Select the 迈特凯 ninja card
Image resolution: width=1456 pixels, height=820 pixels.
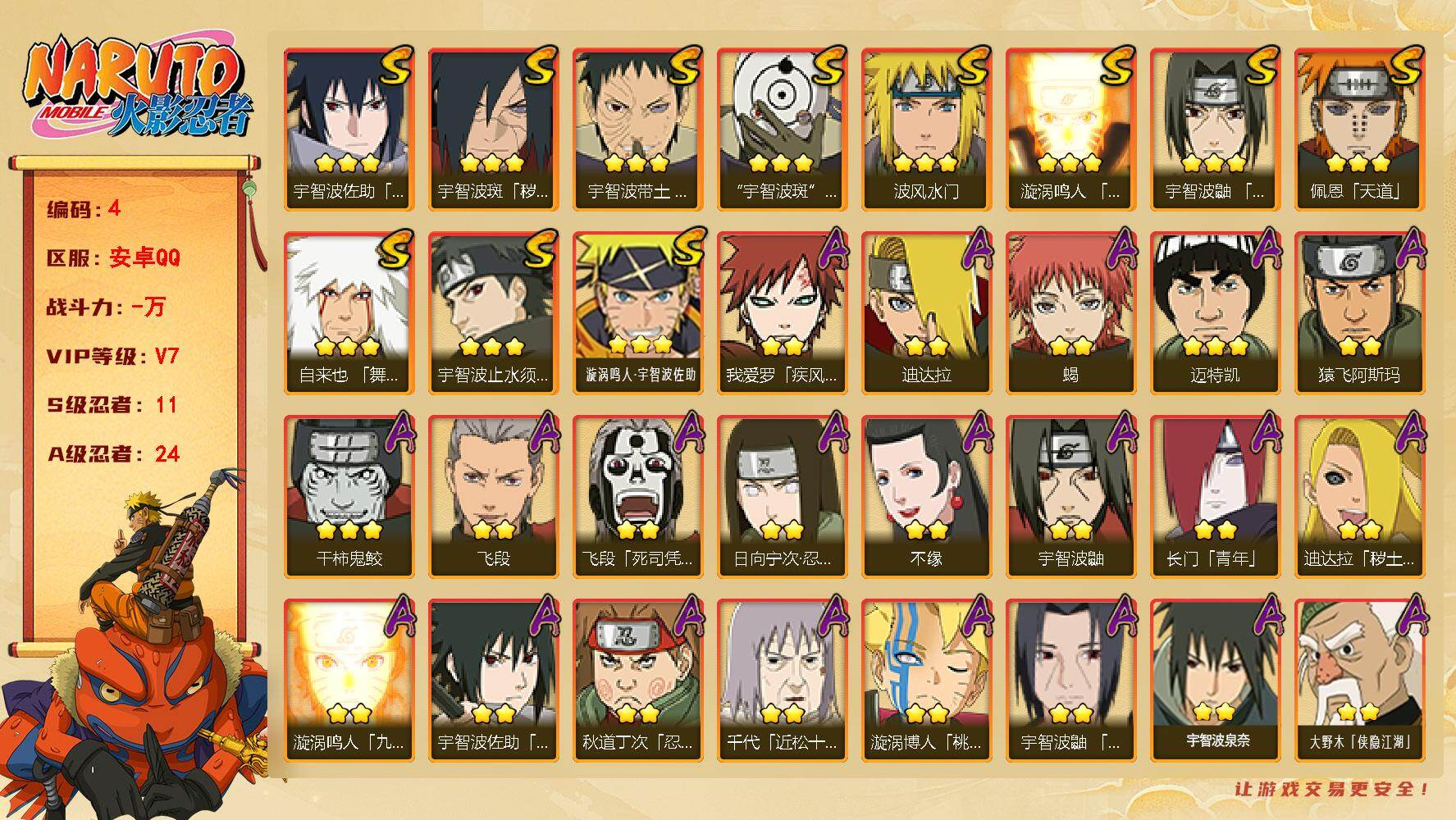click(1215, 313)
